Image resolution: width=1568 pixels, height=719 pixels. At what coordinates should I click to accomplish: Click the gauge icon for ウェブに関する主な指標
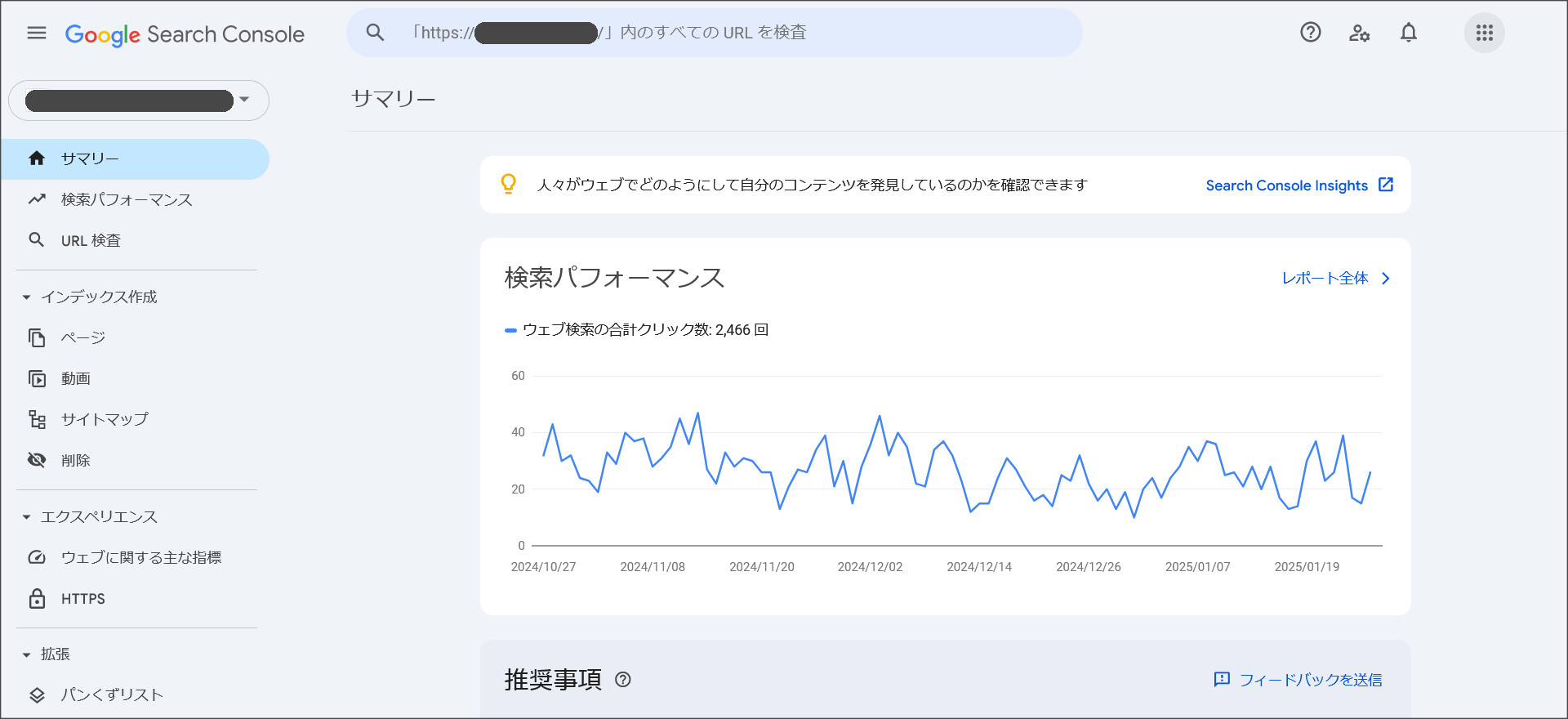pos(37,557)
